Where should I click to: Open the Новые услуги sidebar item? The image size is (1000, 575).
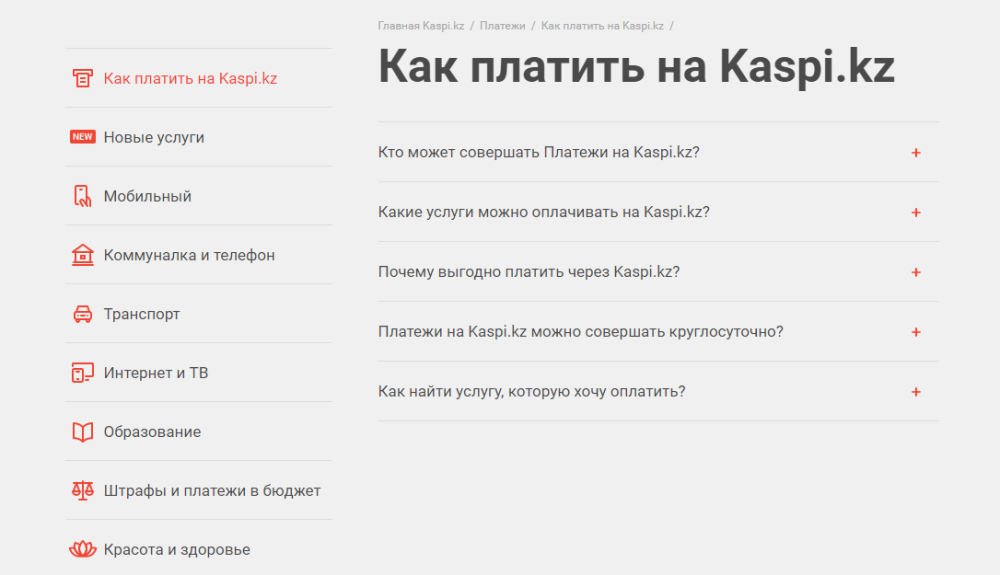154,137
